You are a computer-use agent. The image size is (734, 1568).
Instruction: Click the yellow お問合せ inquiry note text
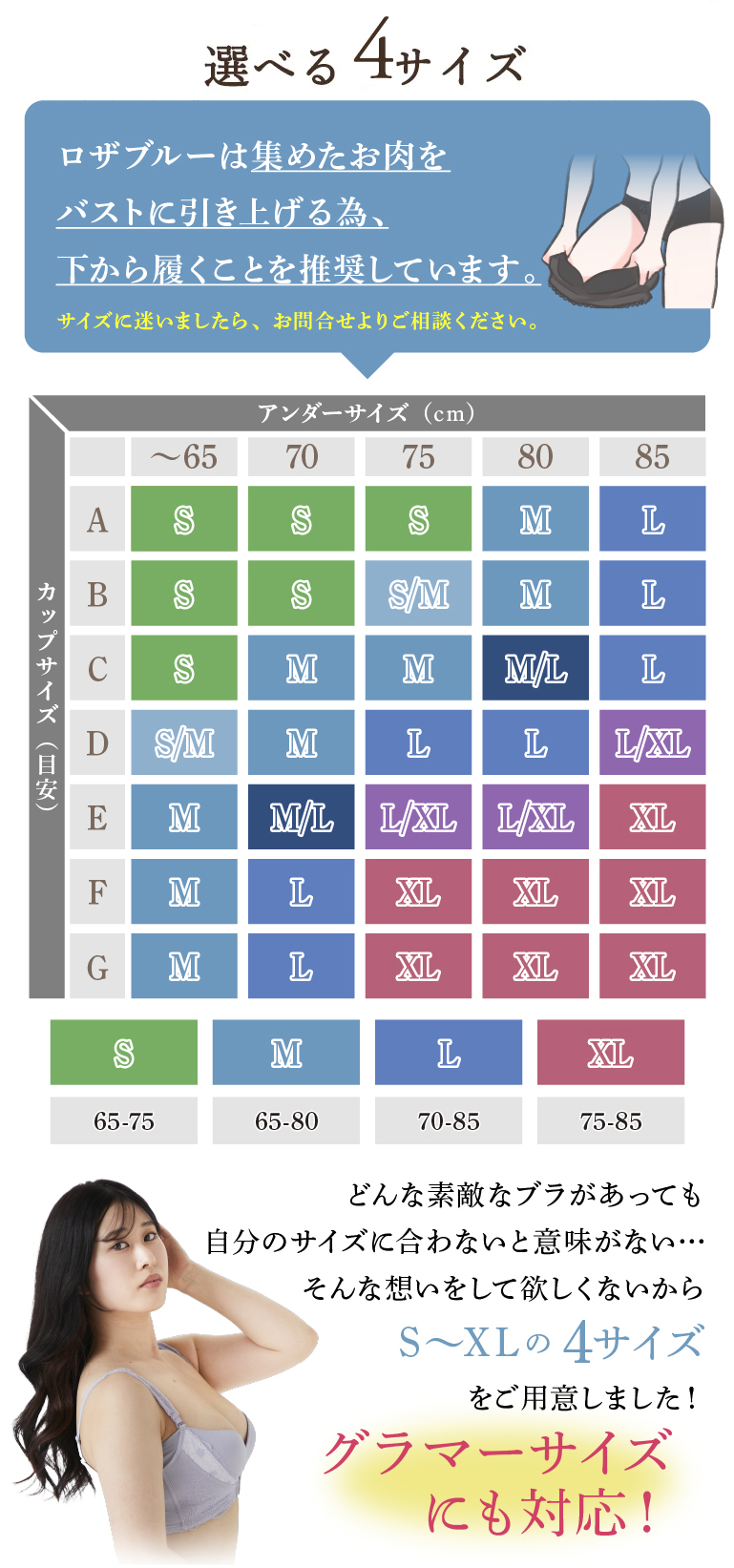[x=298, y=321]
